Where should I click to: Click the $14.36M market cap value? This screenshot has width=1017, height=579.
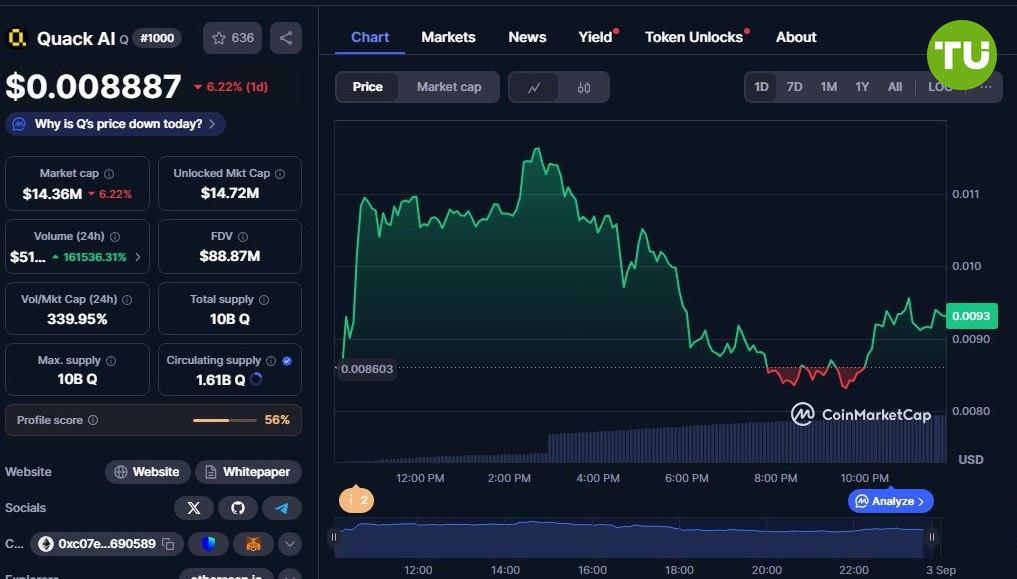click(x=52, y=193)
